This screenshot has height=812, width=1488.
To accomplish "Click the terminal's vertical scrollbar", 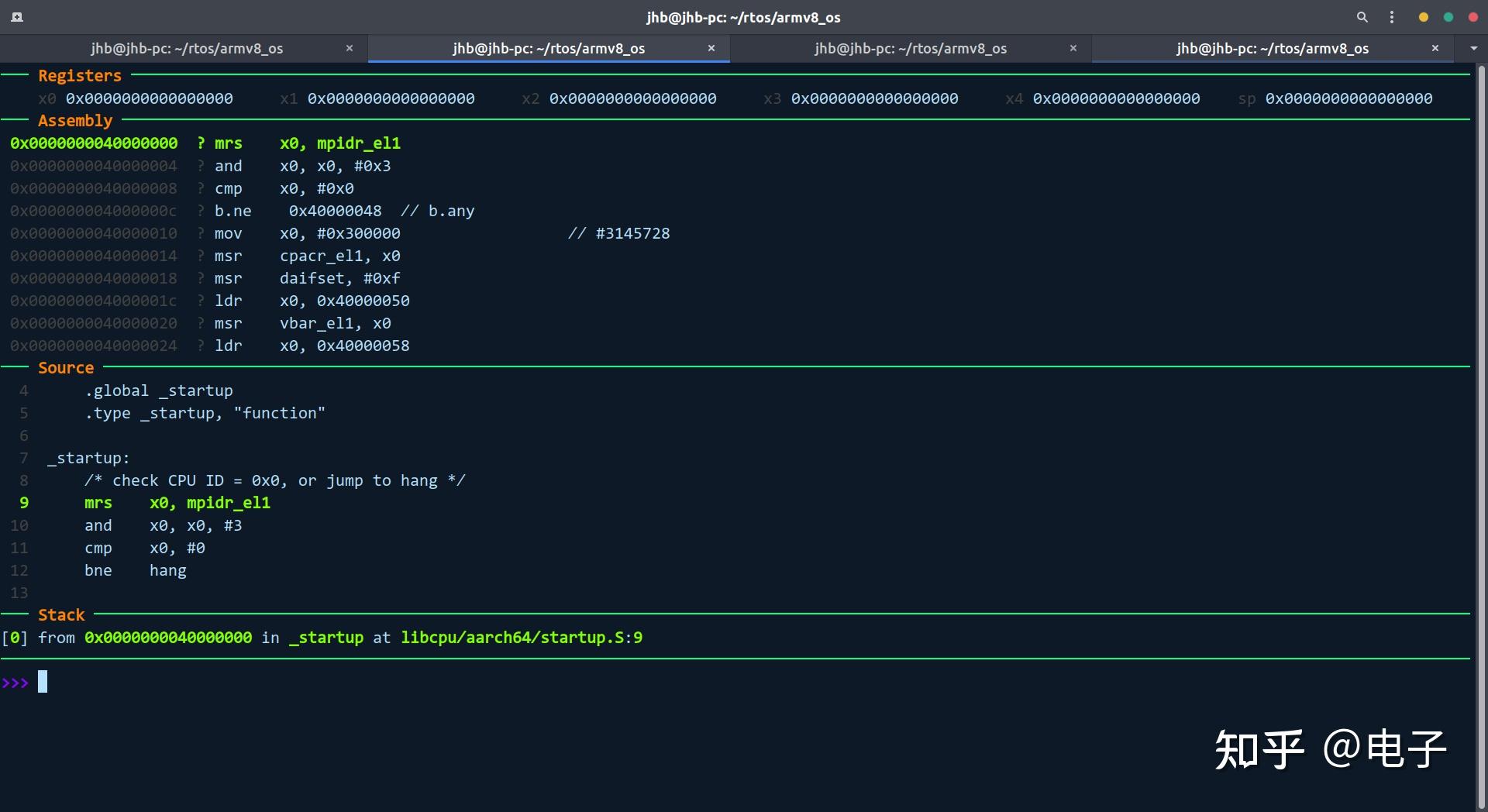I will (x=1481, y=434).
